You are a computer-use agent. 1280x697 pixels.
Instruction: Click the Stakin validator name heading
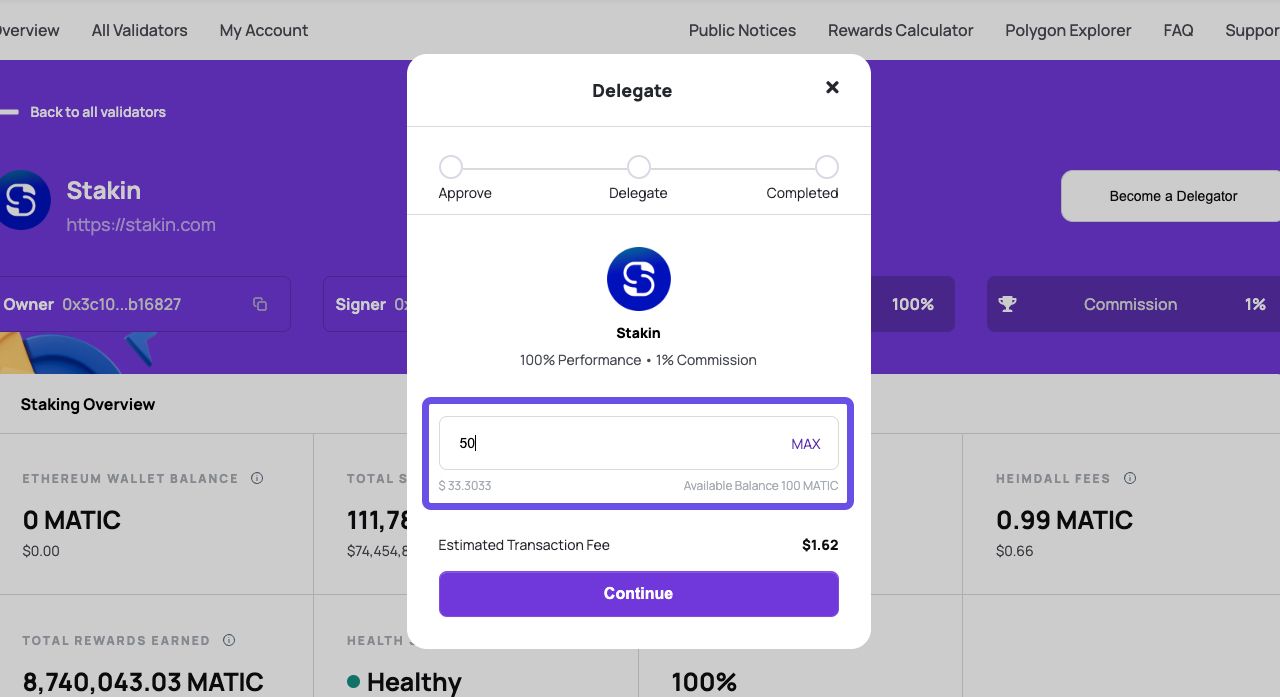[x=104, y=190]
